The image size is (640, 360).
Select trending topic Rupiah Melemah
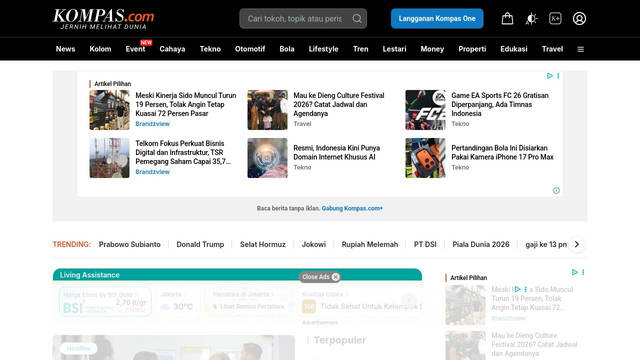point(370,244)
